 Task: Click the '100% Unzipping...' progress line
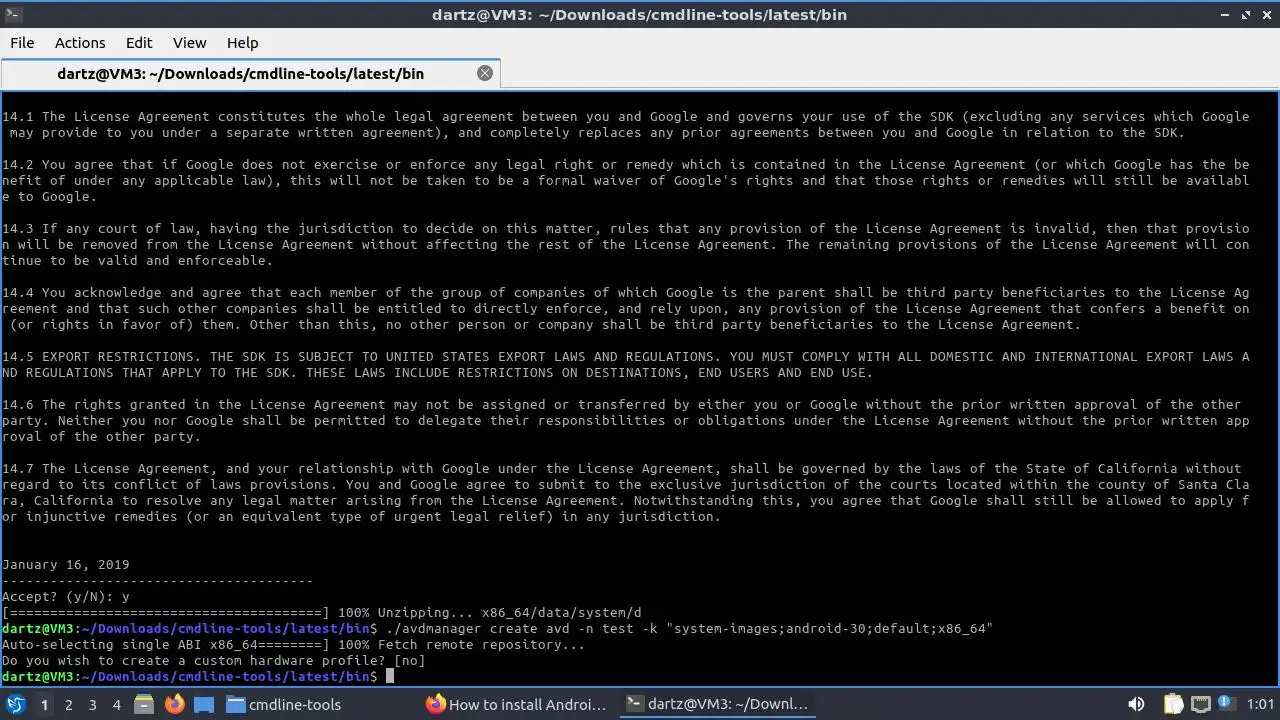[x=322, y=613]
